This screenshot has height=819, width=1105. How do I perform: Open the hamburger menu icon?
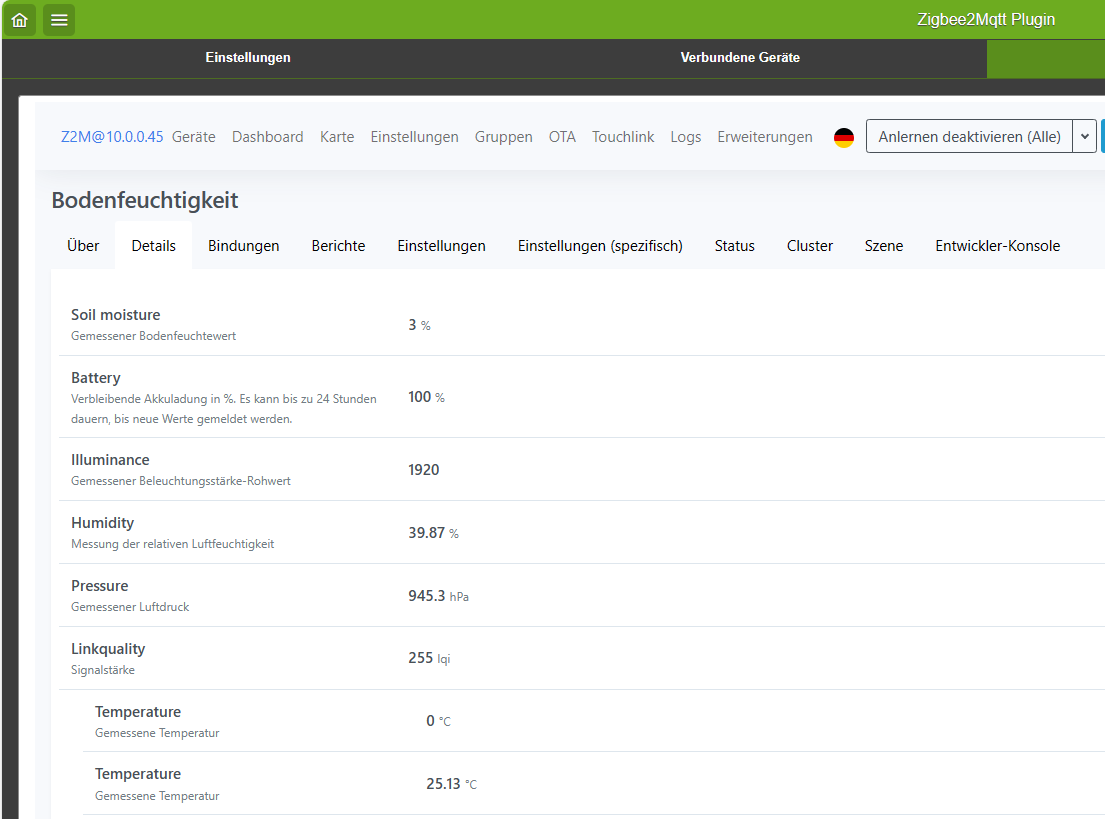[x=59, y=19]
